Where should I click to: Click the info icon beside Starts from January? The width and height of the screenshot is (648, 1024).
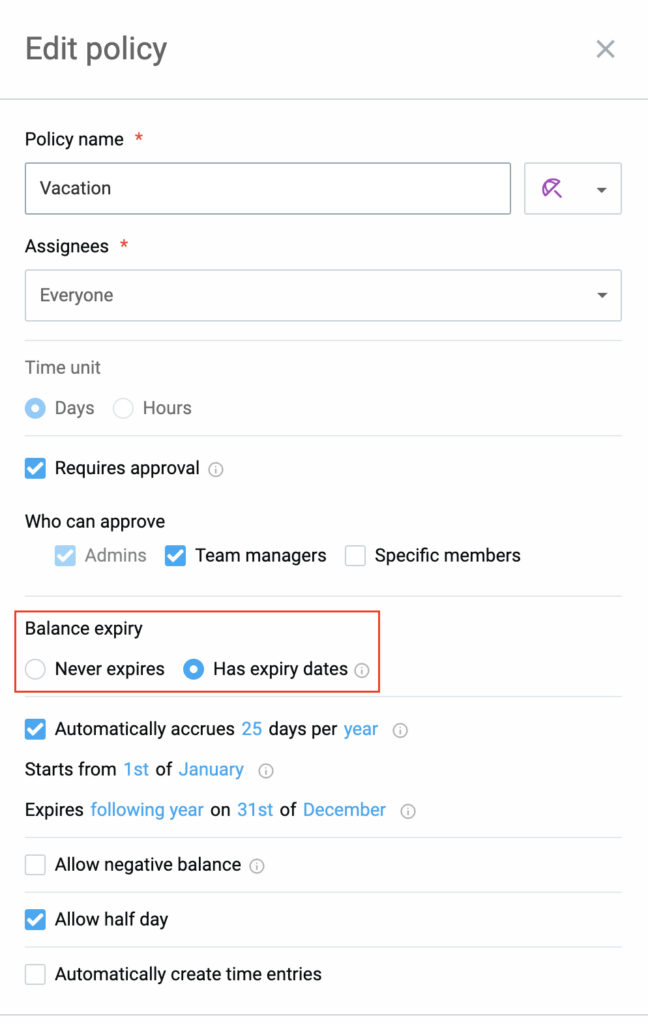265,770
